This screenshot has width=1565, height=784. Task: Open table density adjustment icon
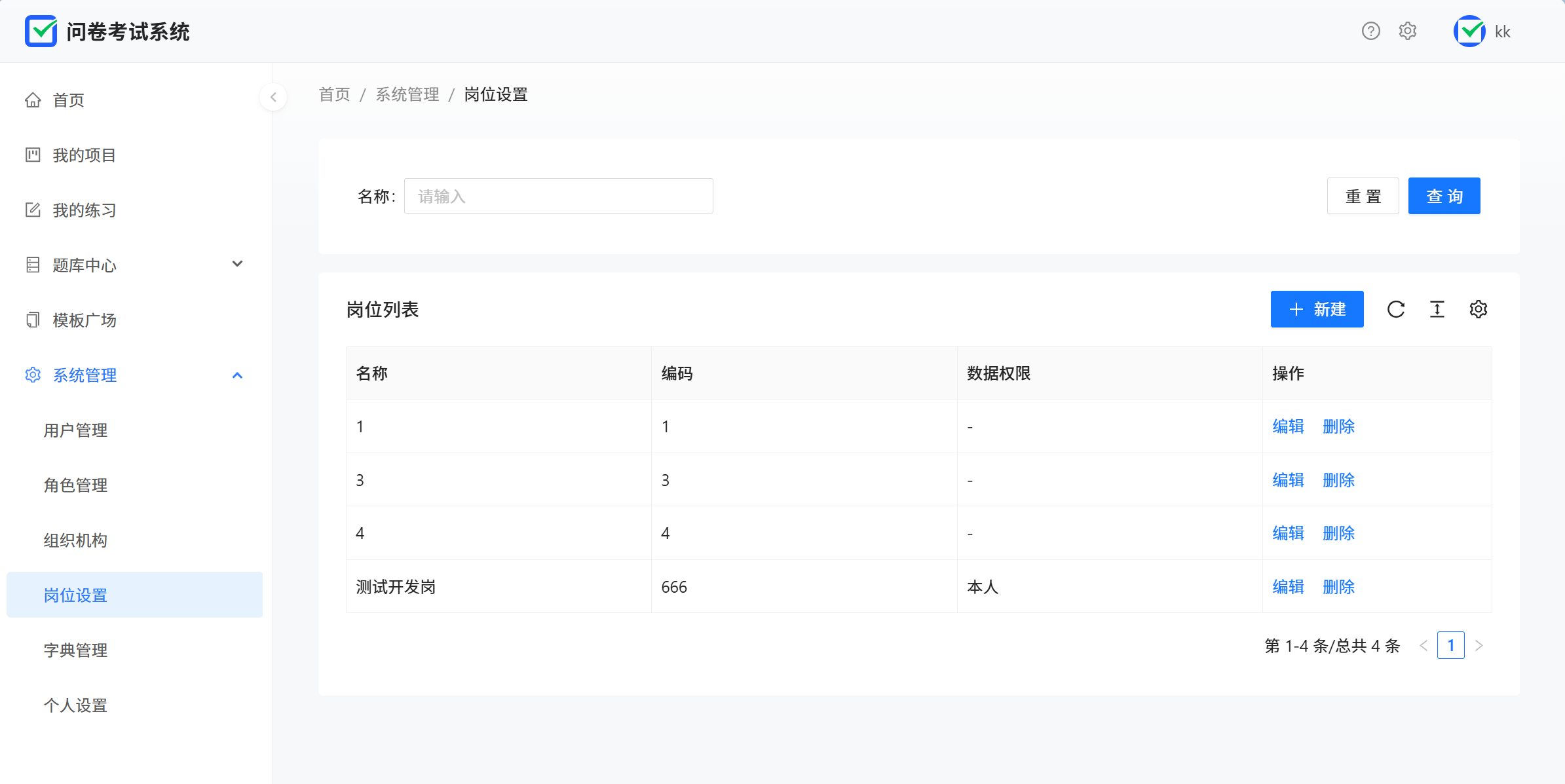[1437, 309]
